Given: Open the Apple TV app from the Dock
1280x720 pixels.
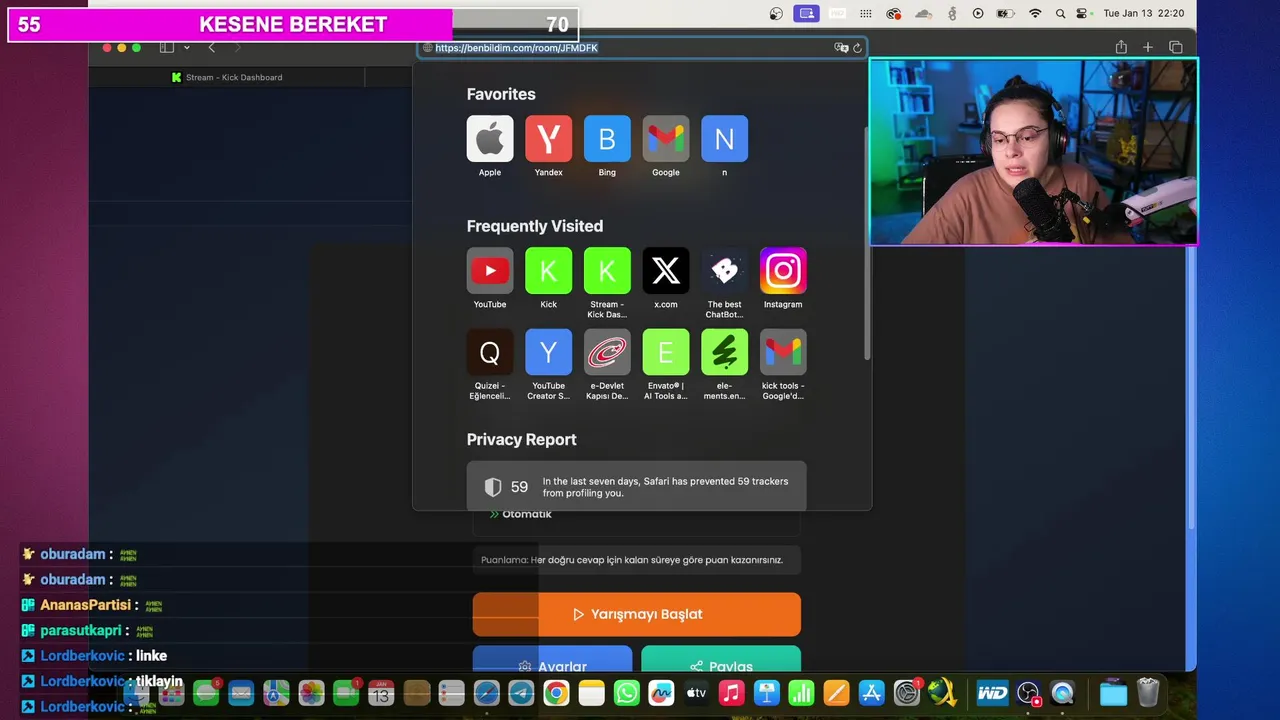Looking at the screenshot, I should pos(697,692).
